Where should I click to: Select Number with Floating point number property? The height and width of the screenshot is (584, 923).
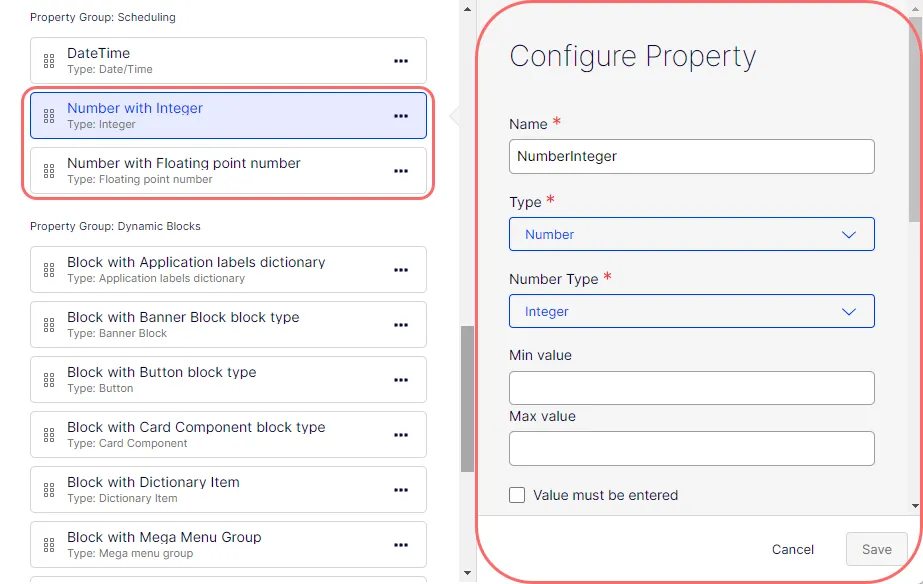tap(228, 171)
